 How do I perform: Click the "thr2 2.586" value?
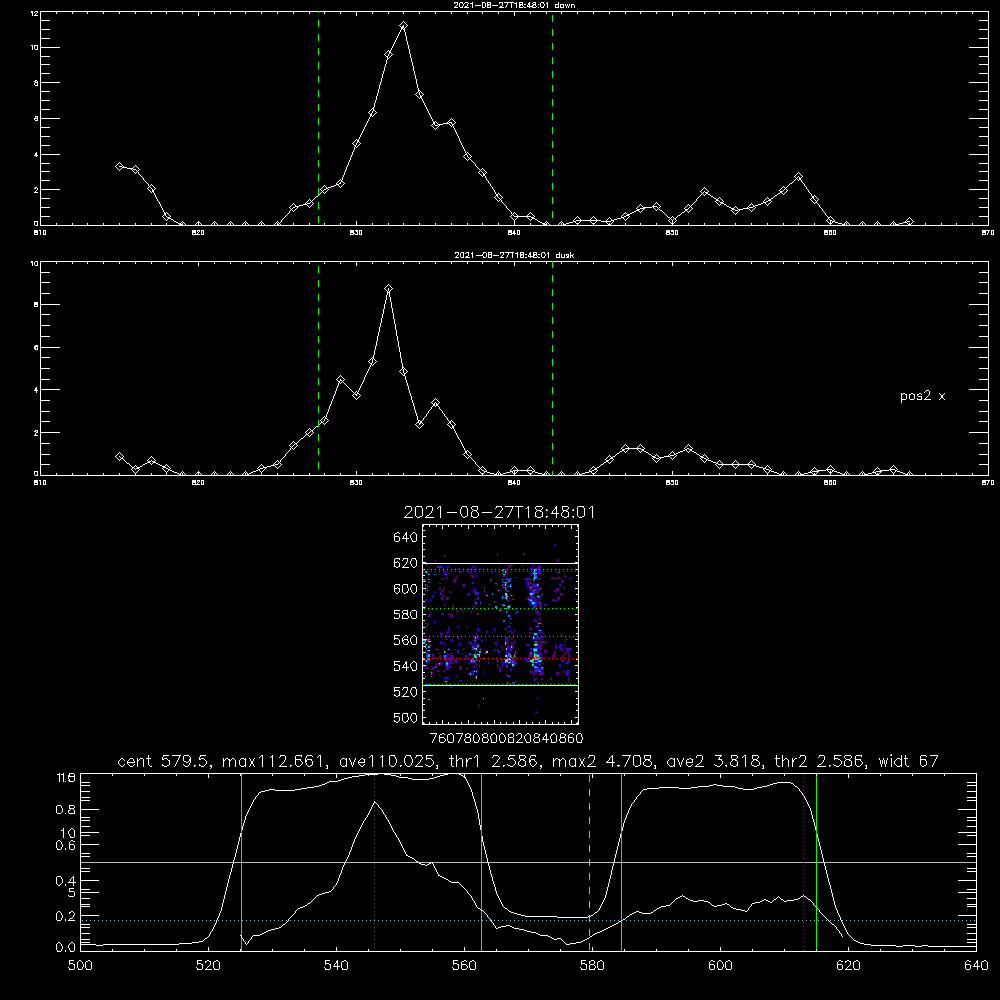pos(820,761)
